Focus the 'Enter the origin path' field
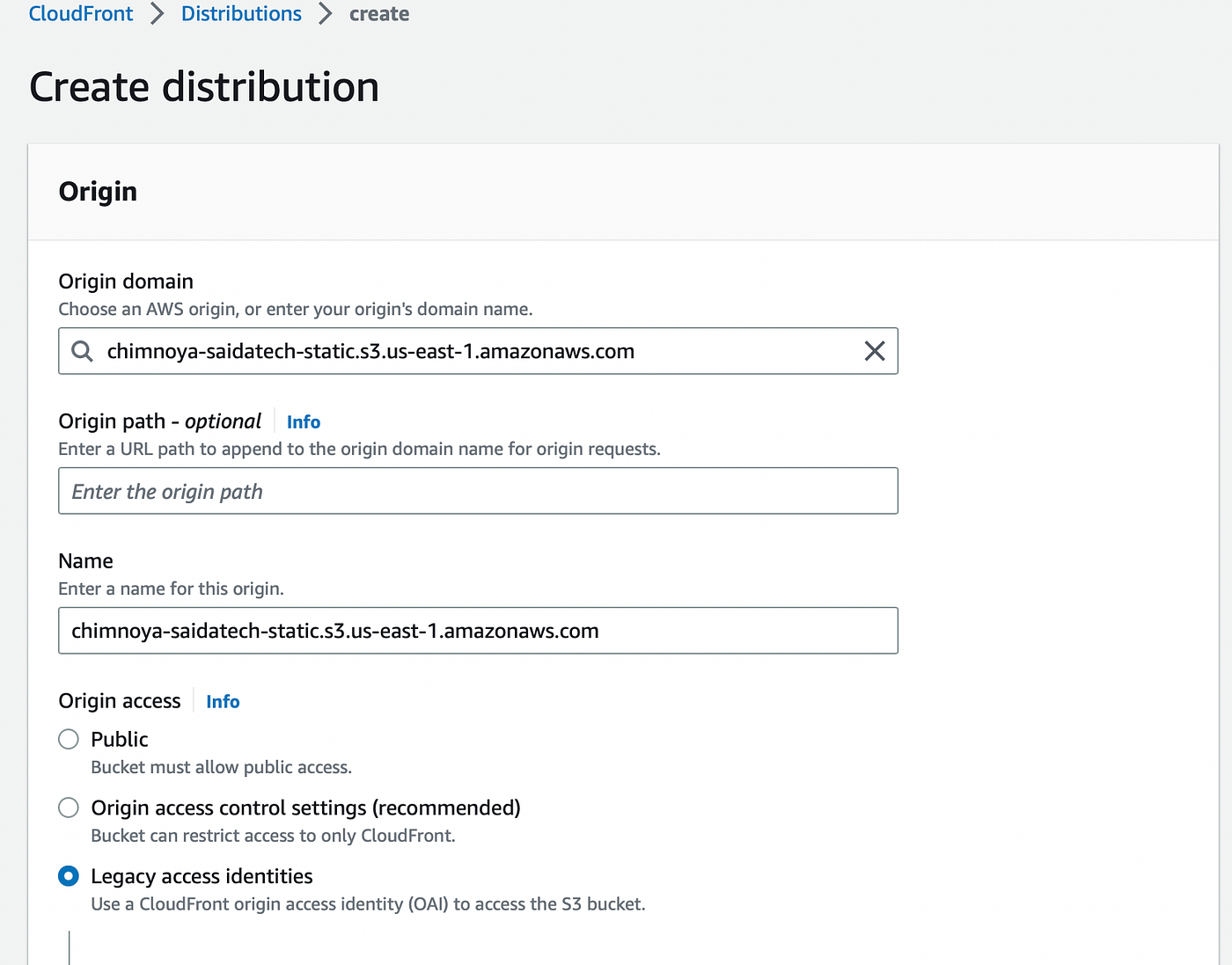The width and height of the screenshot is (1232, 965). (478, 491)
